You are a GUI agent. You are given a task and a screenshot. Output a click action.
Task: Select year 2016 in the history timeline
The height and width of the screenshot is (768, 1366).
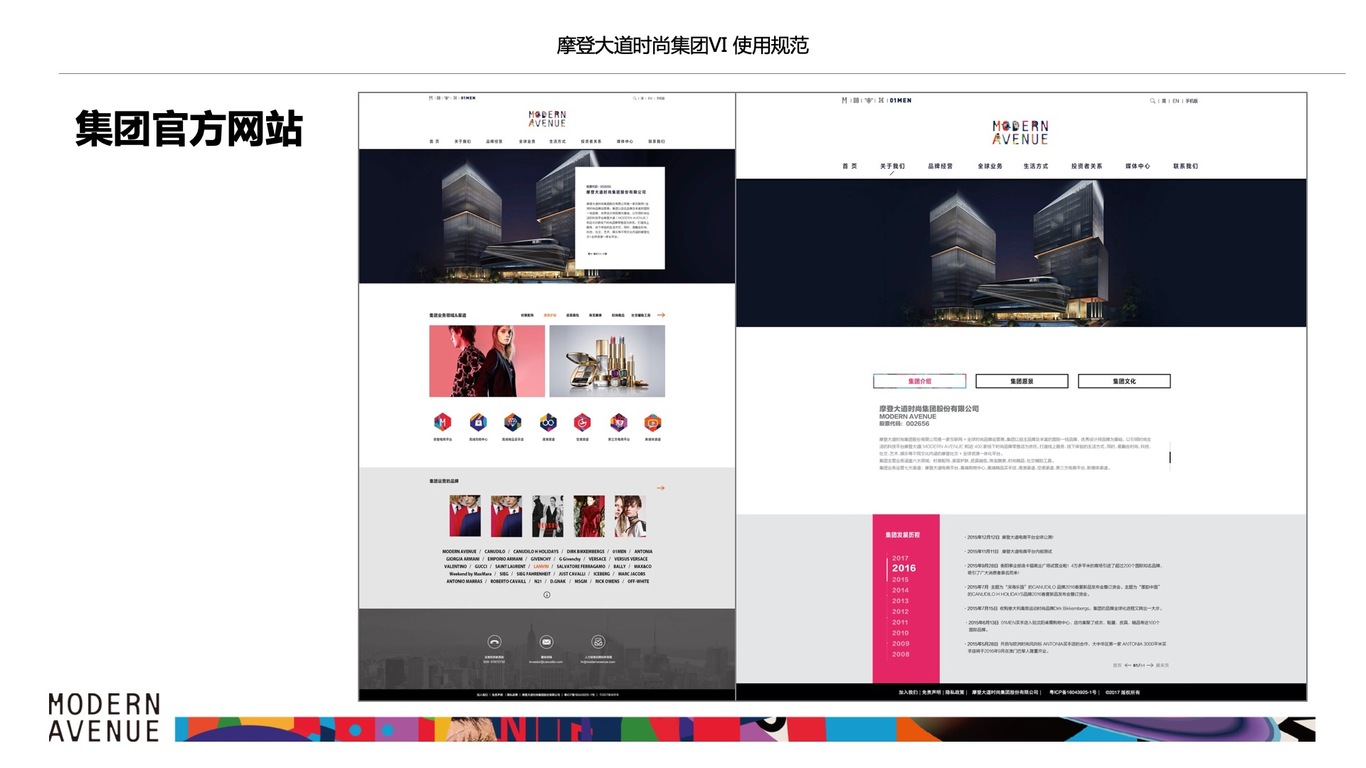pos(904,568)
